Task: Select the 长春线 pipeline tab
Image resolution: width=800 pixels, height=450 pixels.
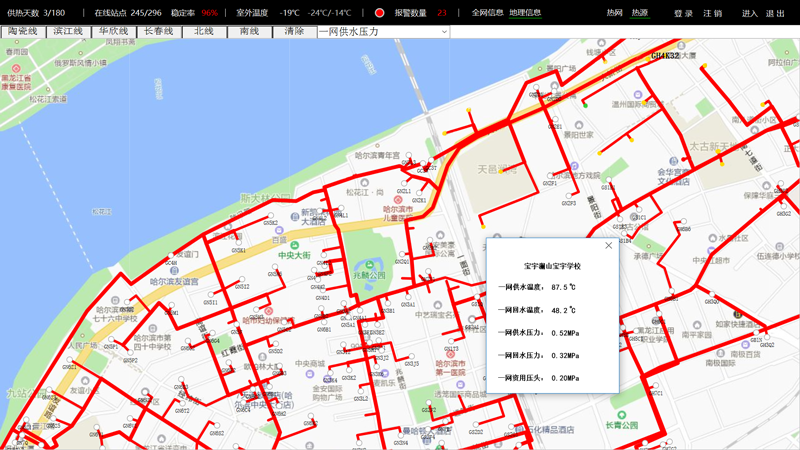Action: 159,32
